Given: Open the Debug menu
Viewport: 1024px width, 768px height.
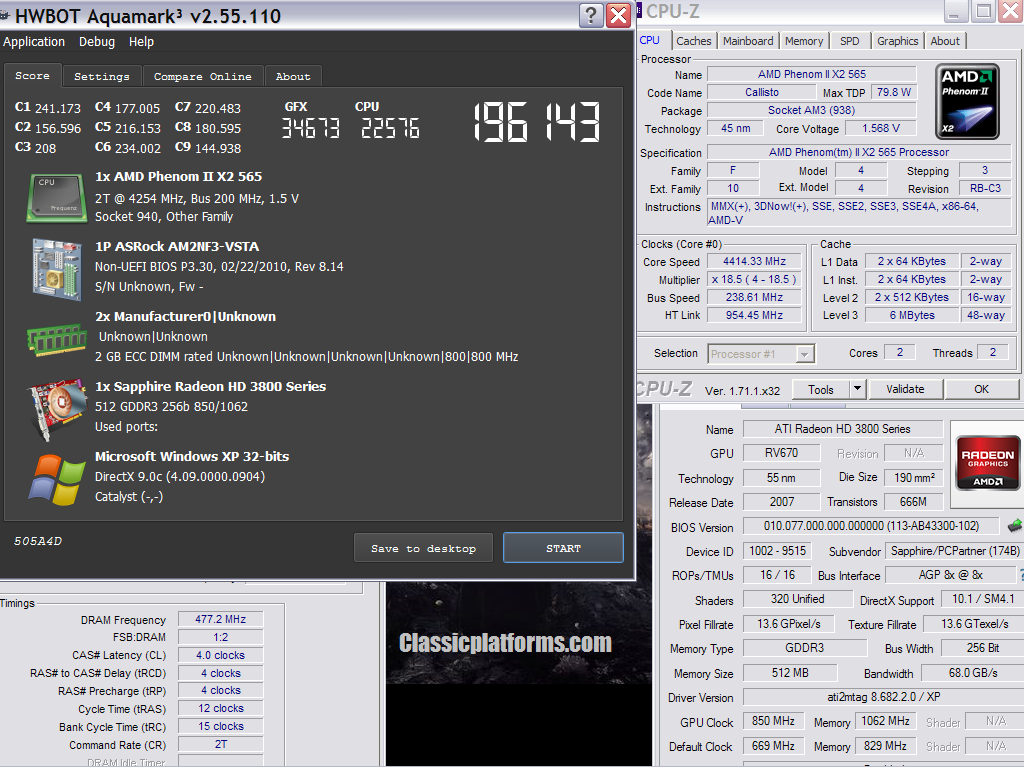Looking at the screenshot, I should [97, 42].
